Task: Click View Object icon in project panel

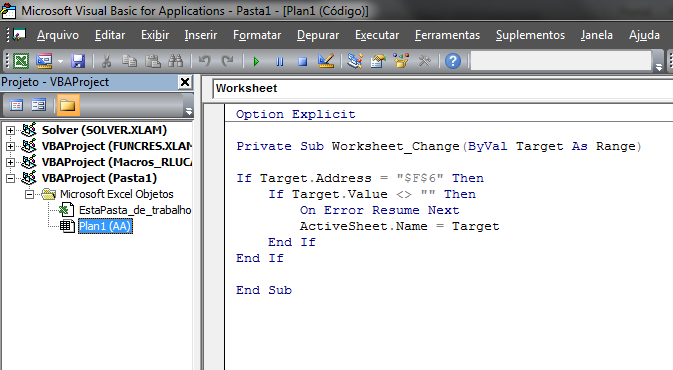Action: point(38,105)
